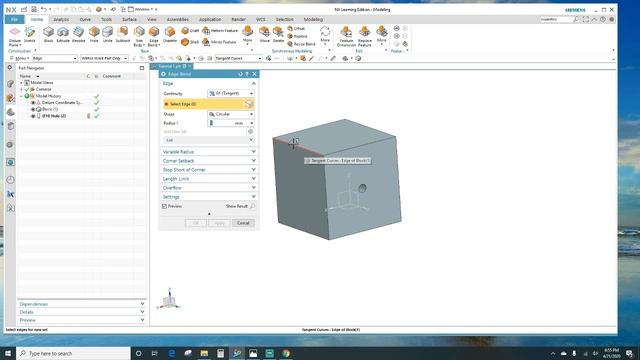Open the Windows Start menu
640x360 pixels.
coord(8,353)
